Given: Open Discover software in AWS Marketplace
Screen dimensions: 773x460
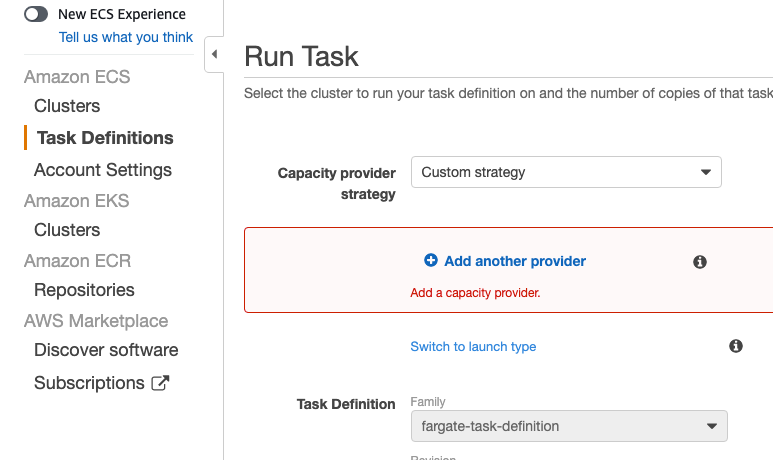Looking at the screenshot, I should [x=106, y=350].
